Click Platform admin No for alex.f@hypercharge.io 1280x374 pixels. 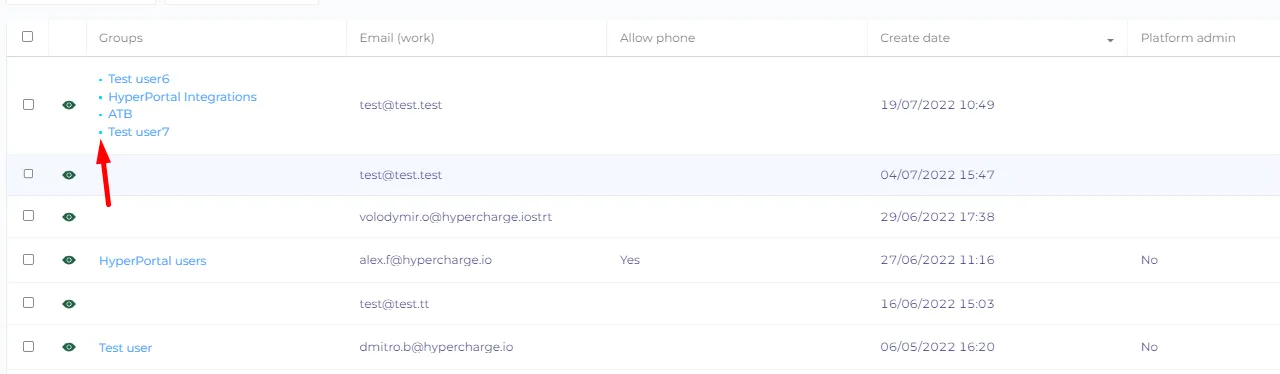click(1149, 260)
